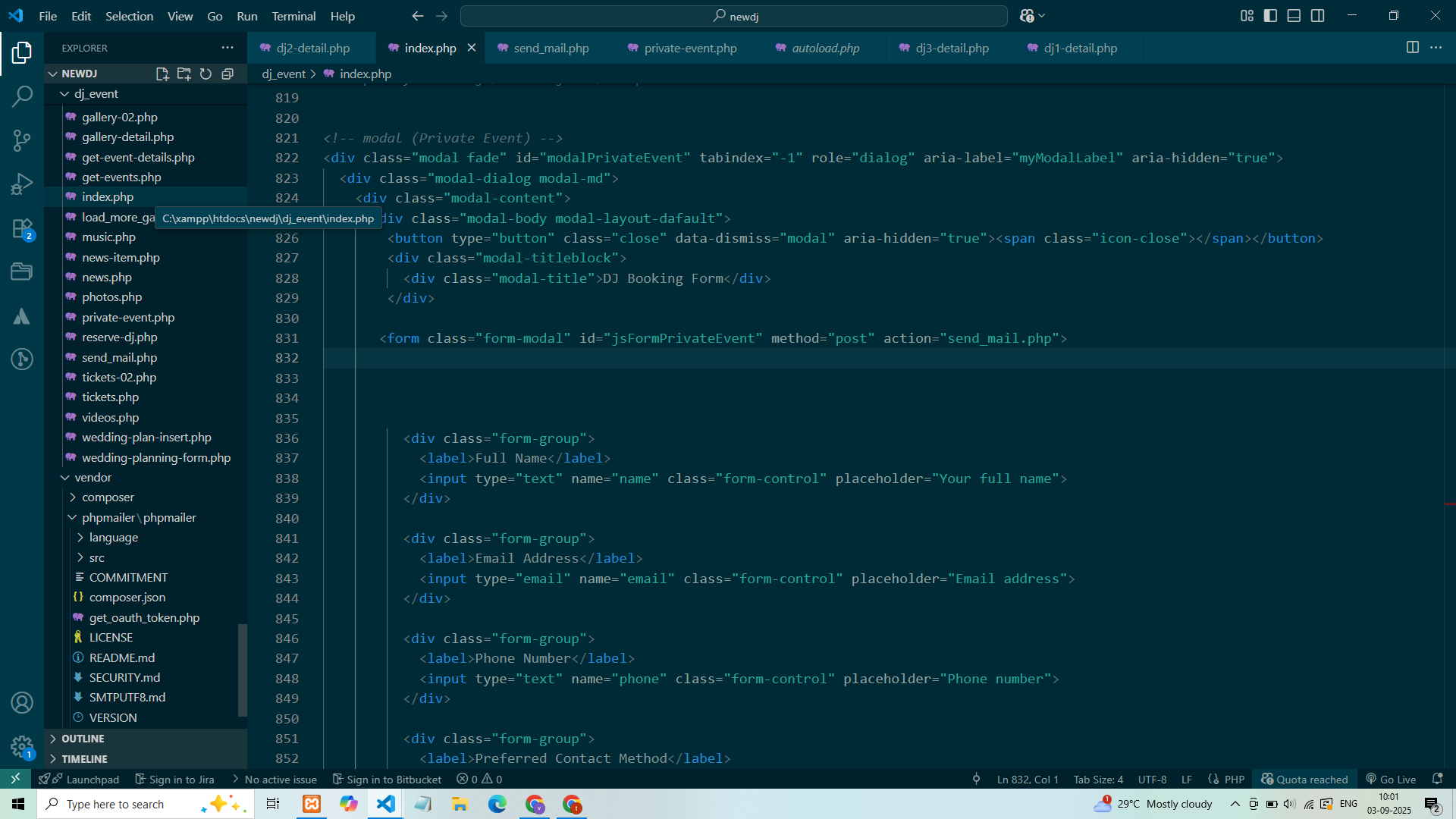
Task: Toggle the primary side bar visibility
Action: click(x=1270, y=16)
